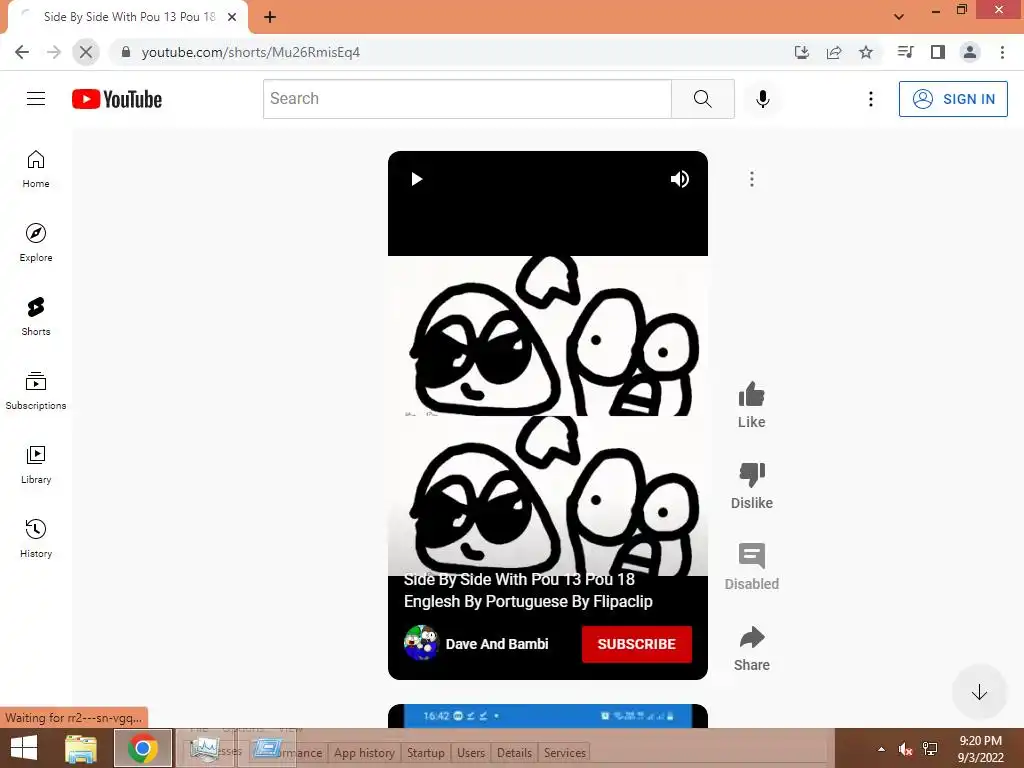Click the short's title text

[x=528, y=590]
